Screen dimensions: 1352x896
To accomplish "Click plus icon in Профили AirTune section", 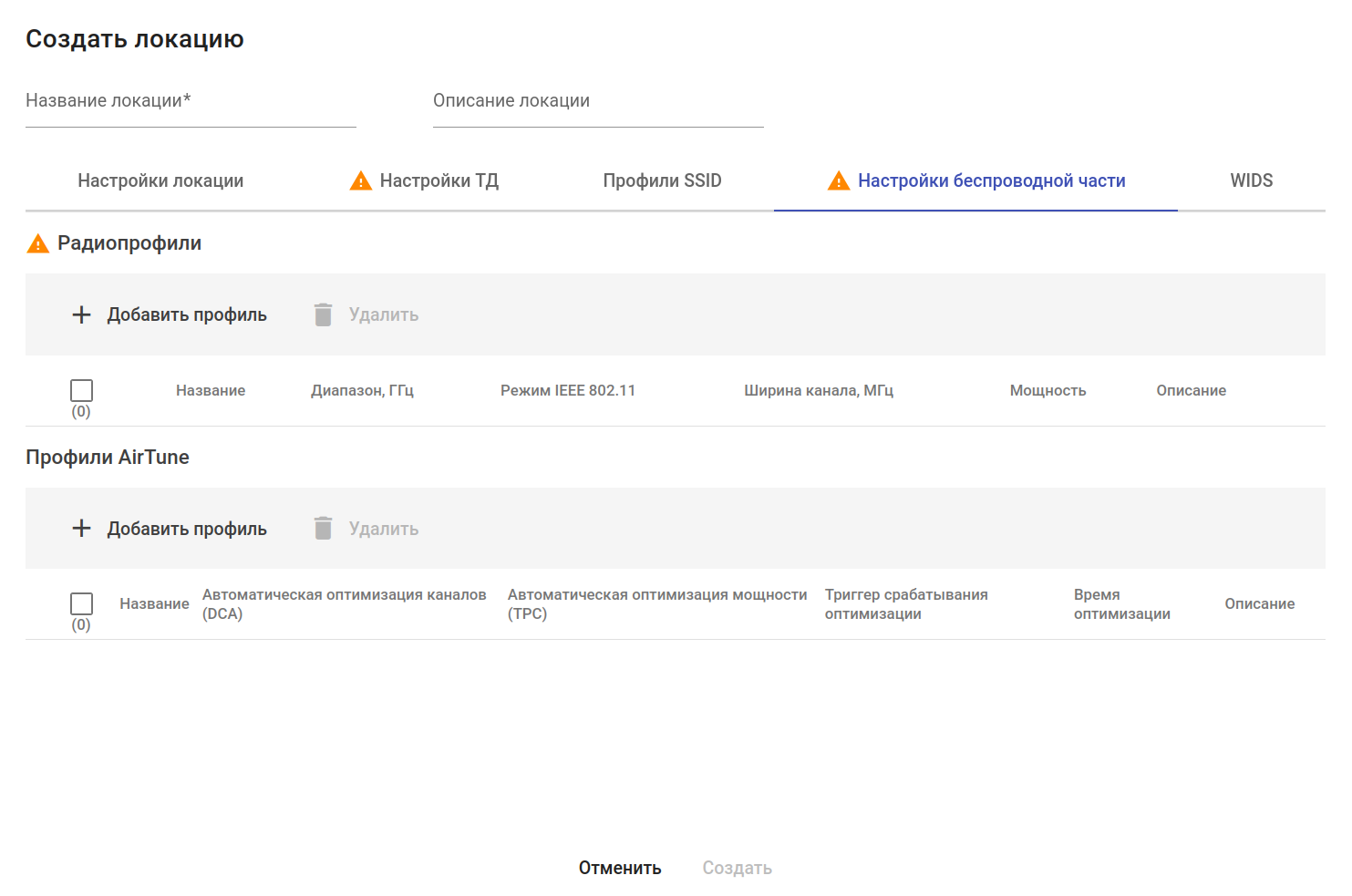I will pos(81,529).
